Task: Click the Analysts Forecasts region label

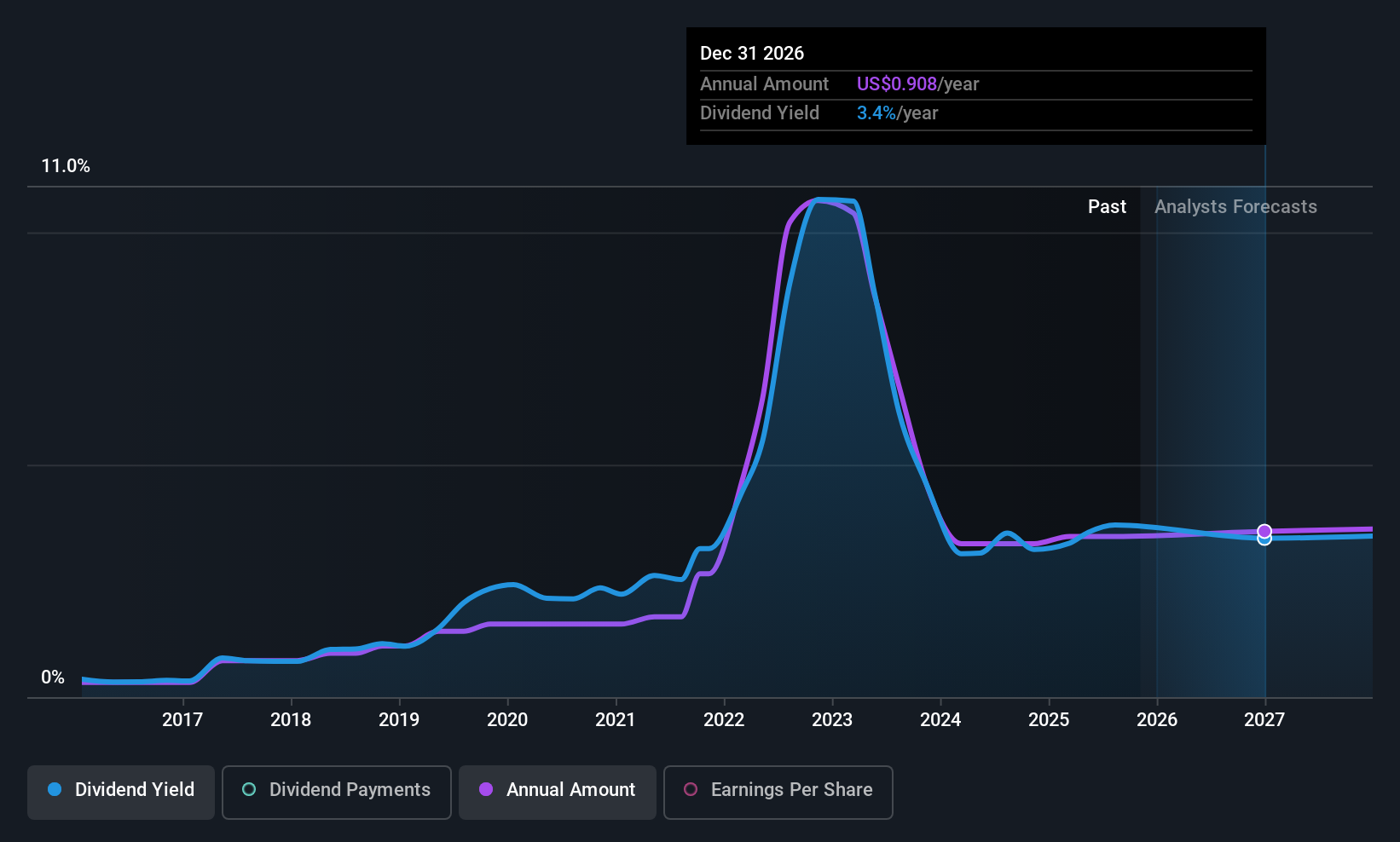Action: 1235,207
